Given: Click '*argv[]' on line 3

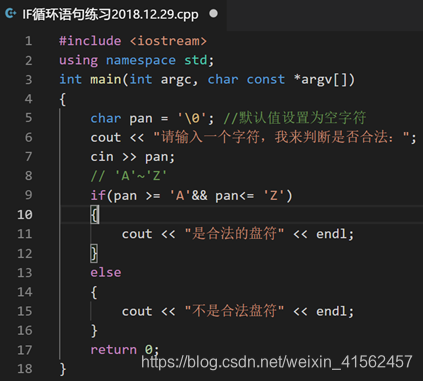Looking at the screenshot, I should click(x=321, y=80).
